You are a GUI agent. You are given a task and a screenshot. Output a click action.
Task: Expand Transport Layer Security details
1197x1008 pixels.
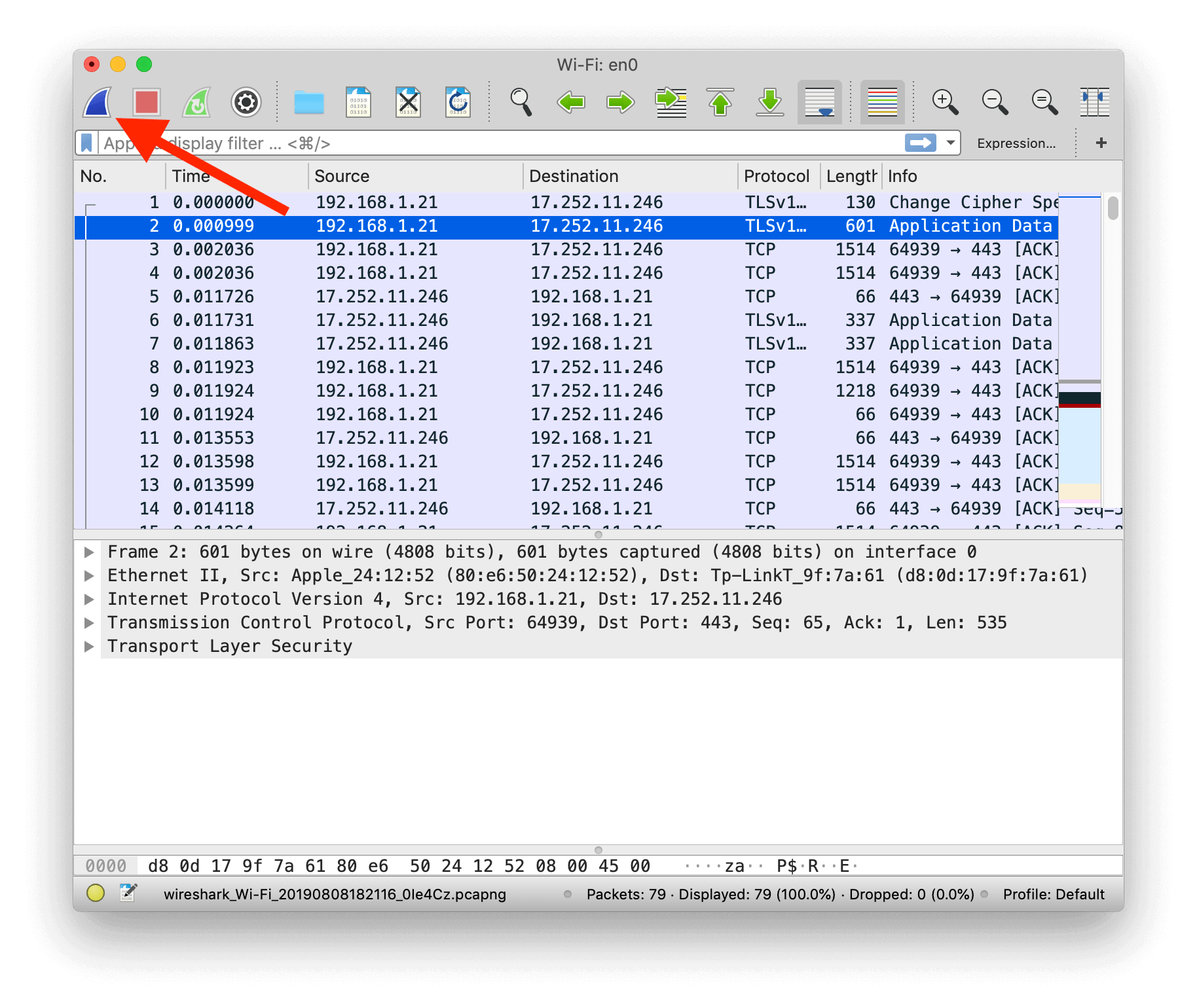pos(89,646)
